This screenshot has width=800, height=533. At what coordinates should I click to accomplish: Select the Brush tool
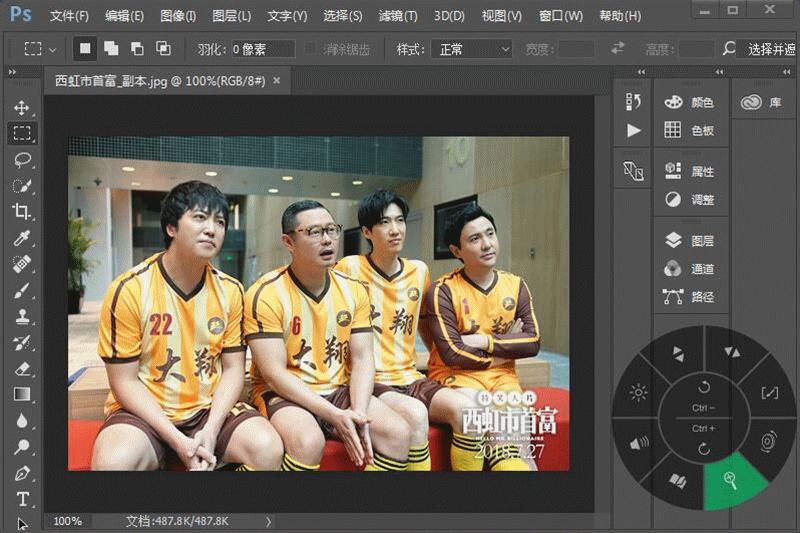(21, 290)
